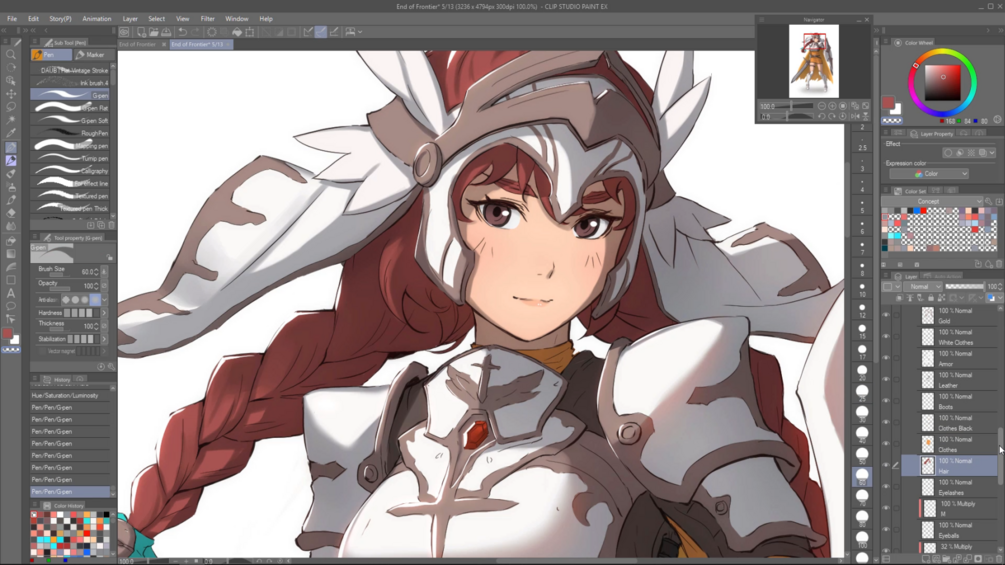This screenshot has width=1005, height=565.
Task: Select the Turnip pen brush
Action: (x=70, y=158)
